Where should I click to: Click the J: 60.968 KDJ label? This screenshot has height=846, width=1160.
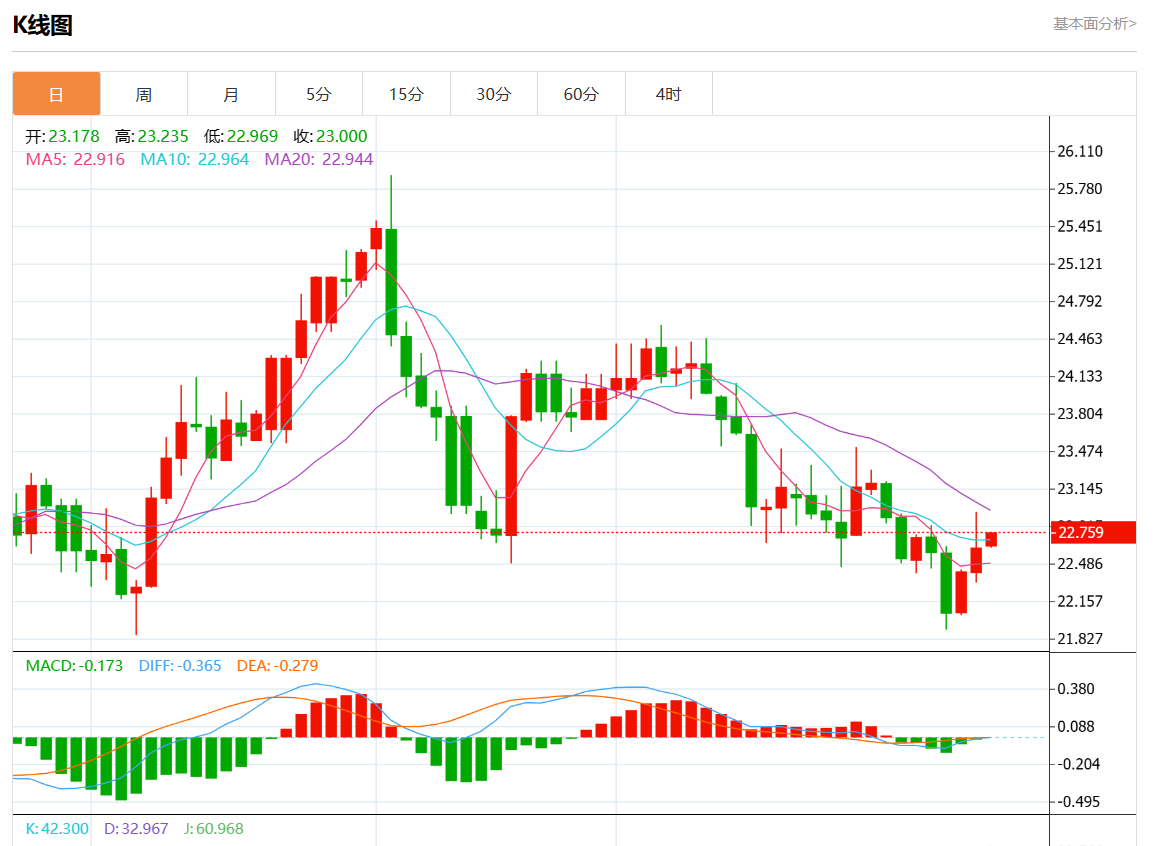pyautogui.click(x=213, y=829)
